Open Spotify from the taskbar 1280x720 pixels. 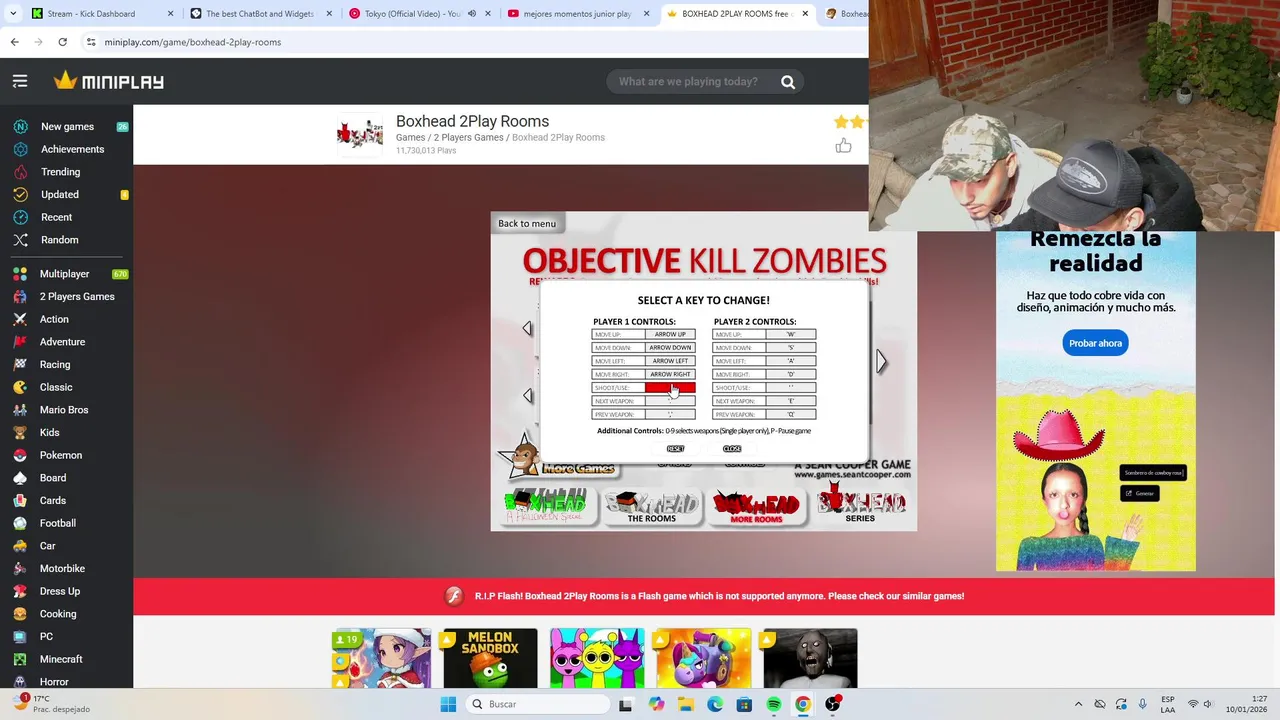[x=774, y=704]
